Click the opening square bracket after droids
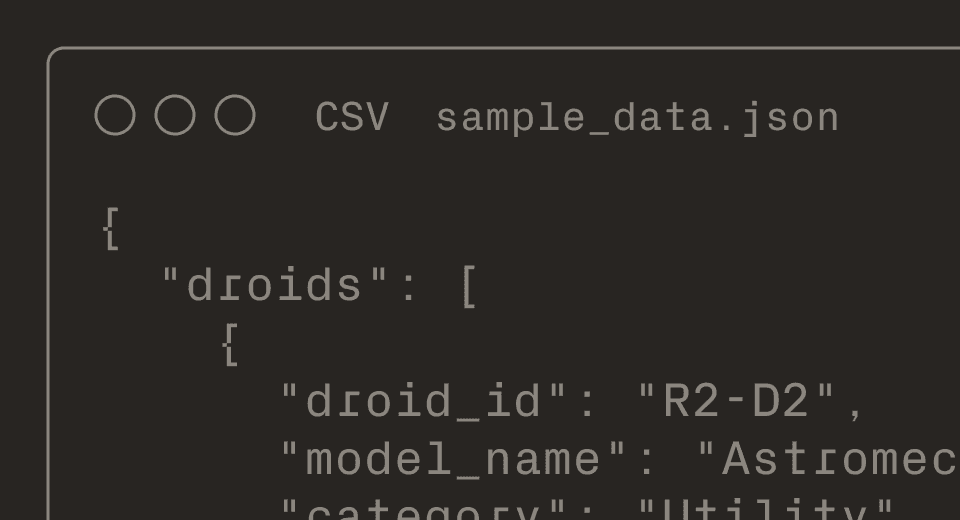The height and width of the screenshot is (520, 960). (x=469, y=287)
